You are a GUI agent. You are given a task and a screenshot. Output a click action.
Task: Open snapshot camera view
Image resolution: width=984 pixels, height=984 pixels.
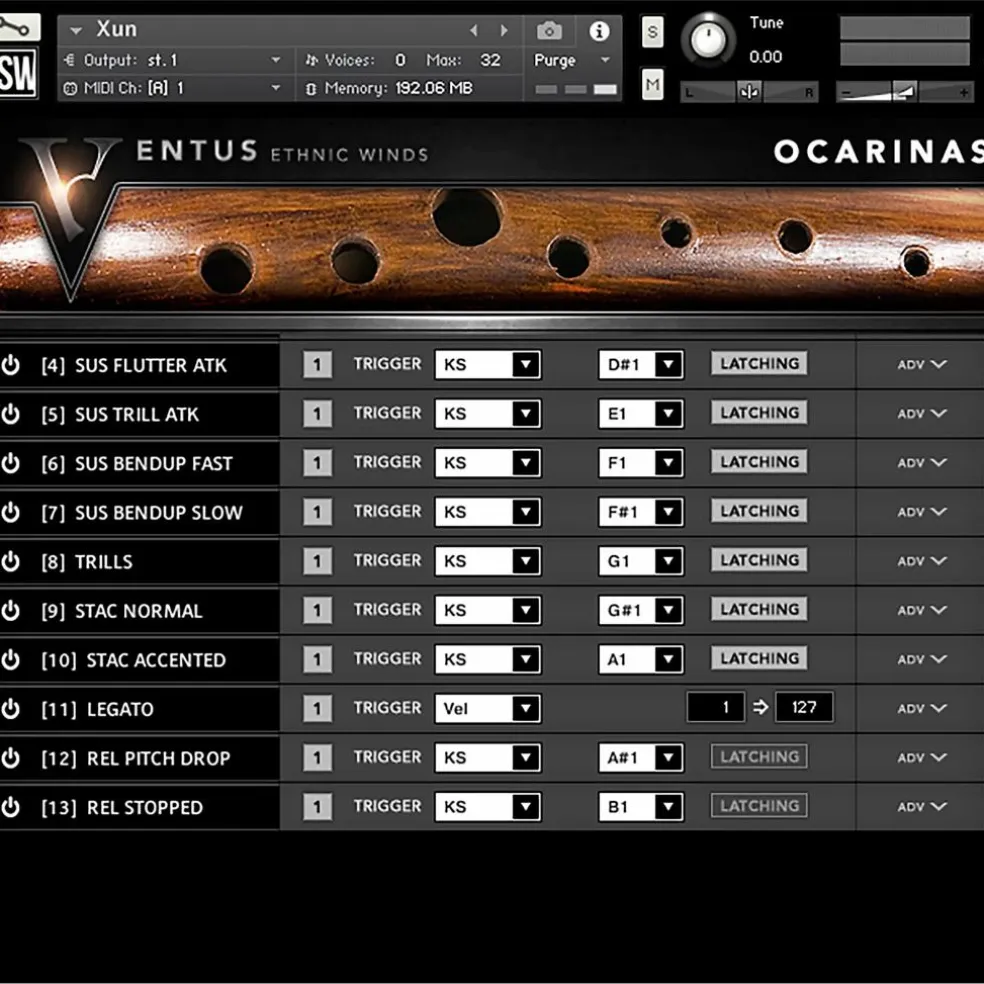tap(549, 30)
